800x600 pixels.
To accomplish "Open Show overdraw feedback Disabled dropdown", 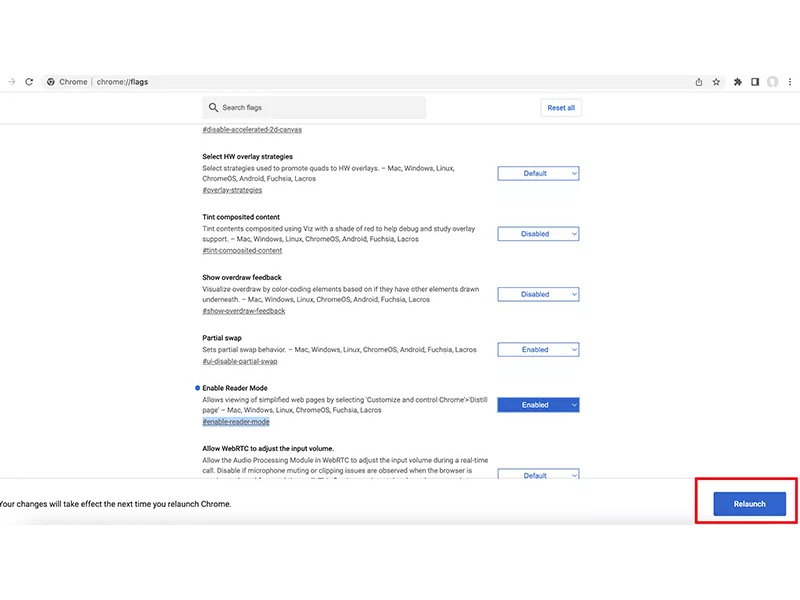I will pyautogui.click(x=538, y=294).
